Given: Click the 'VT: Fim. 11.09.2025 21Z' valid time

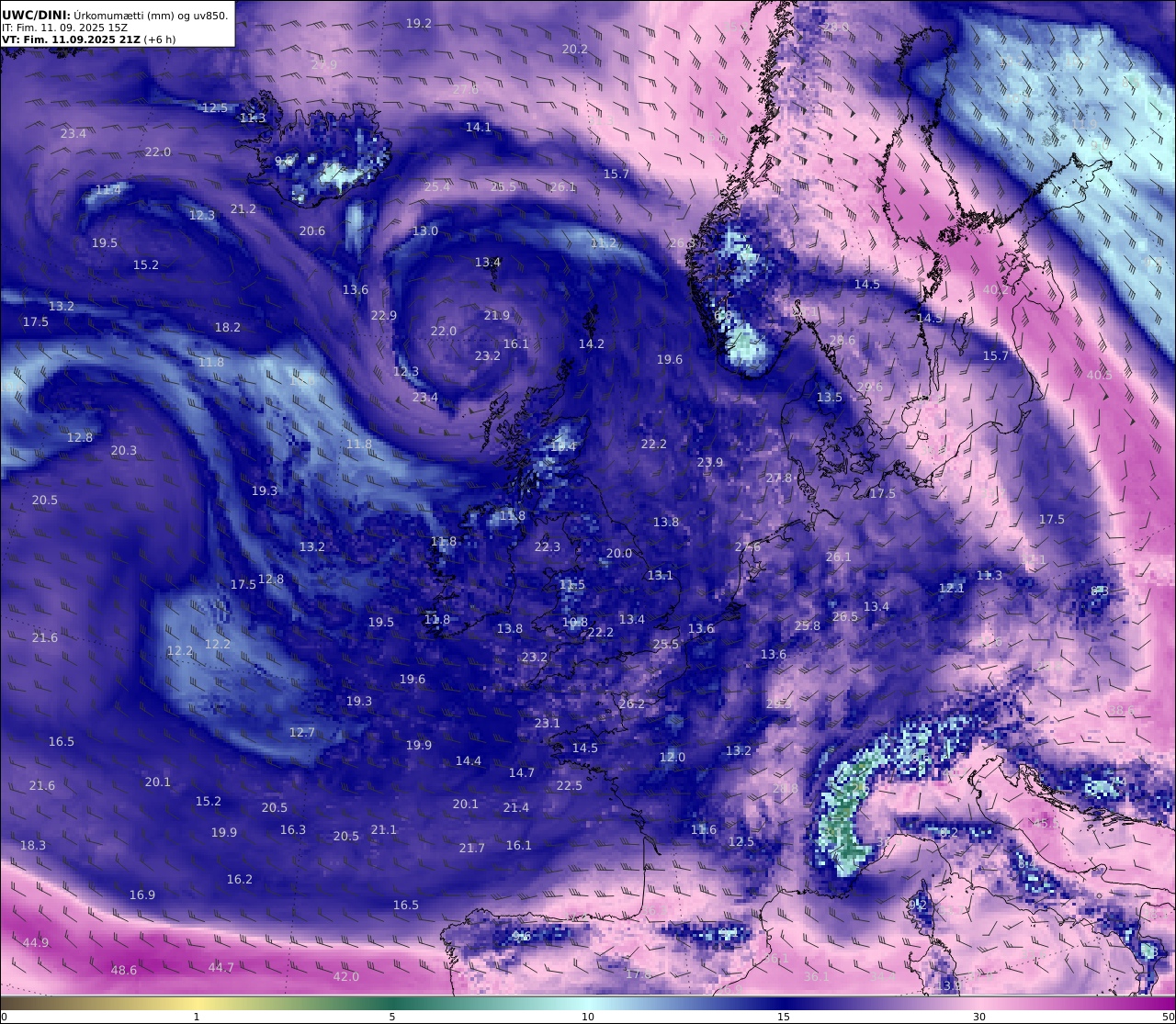Looking at the screenshot, I should click(x=72, y=39).
